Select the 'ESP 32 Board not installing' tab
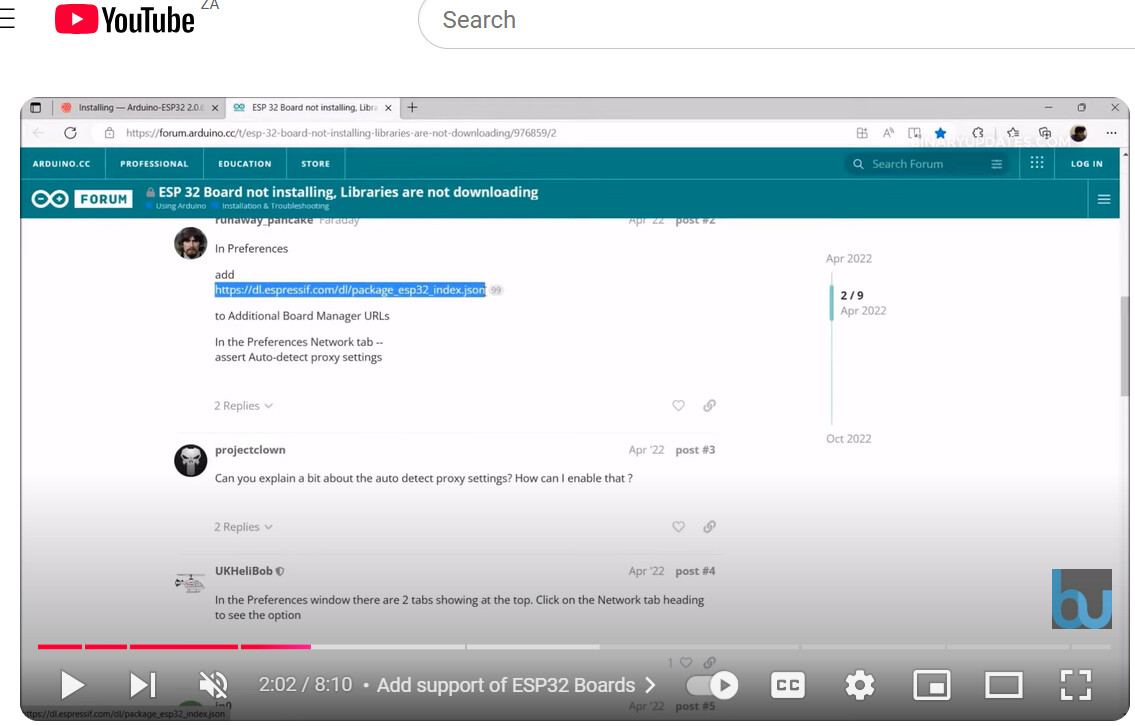The width and height of the screenshot is (1135, 726). click(313, 108)
